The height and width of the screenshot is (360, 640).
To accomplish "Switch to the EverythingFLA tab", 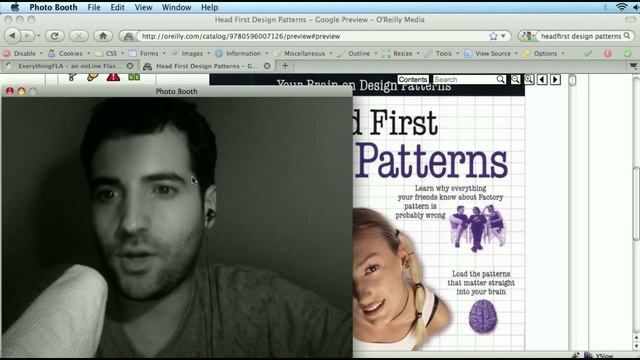I will 69,66.
